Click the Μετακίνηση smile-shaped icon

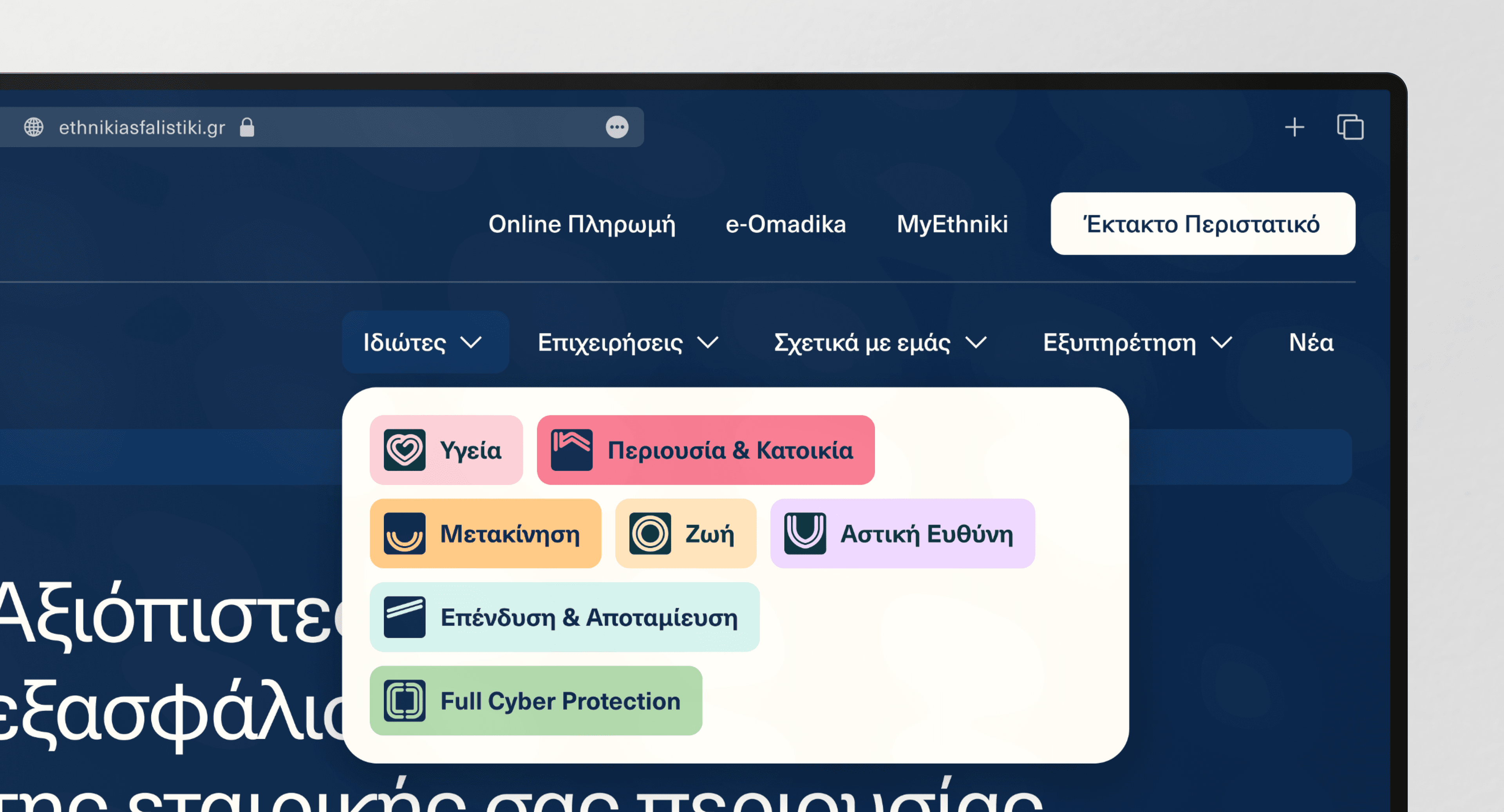(x=404, y=534)
